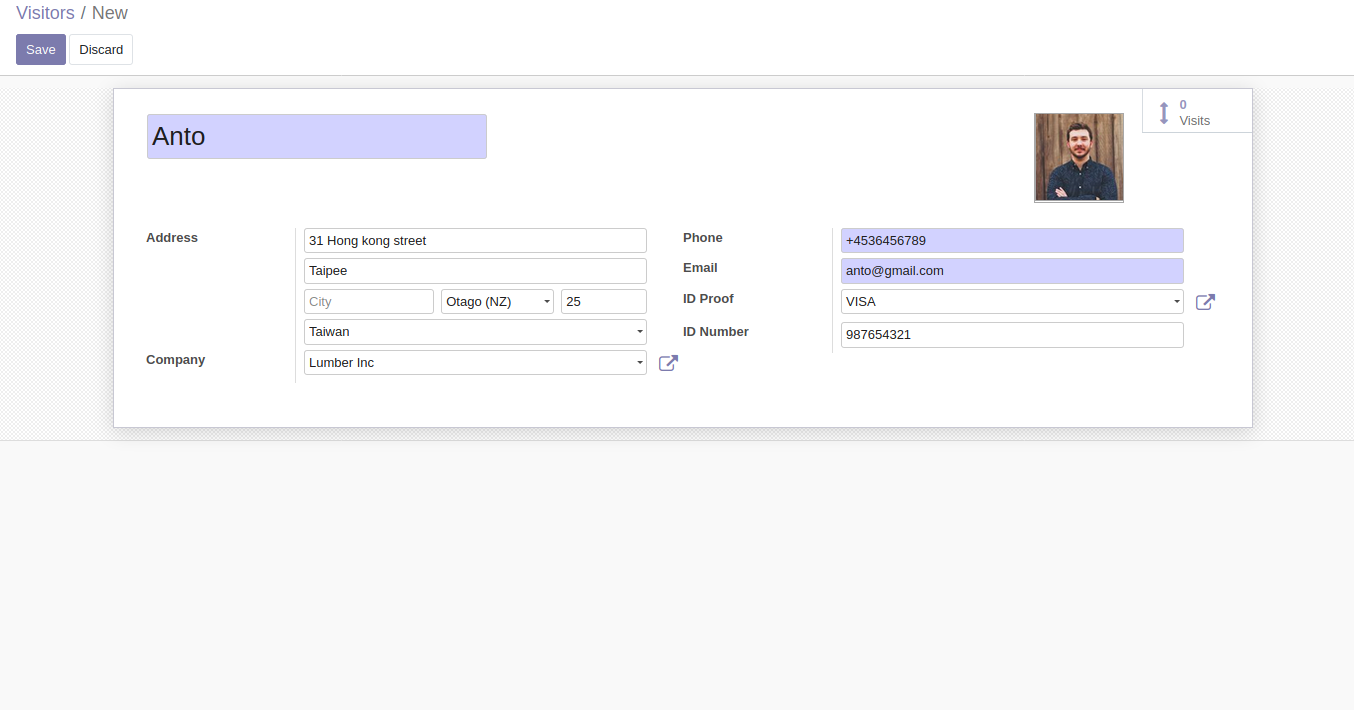Open the VISA ID Proof dropdown
The image size is (1354, 710).
(1176, 302)
